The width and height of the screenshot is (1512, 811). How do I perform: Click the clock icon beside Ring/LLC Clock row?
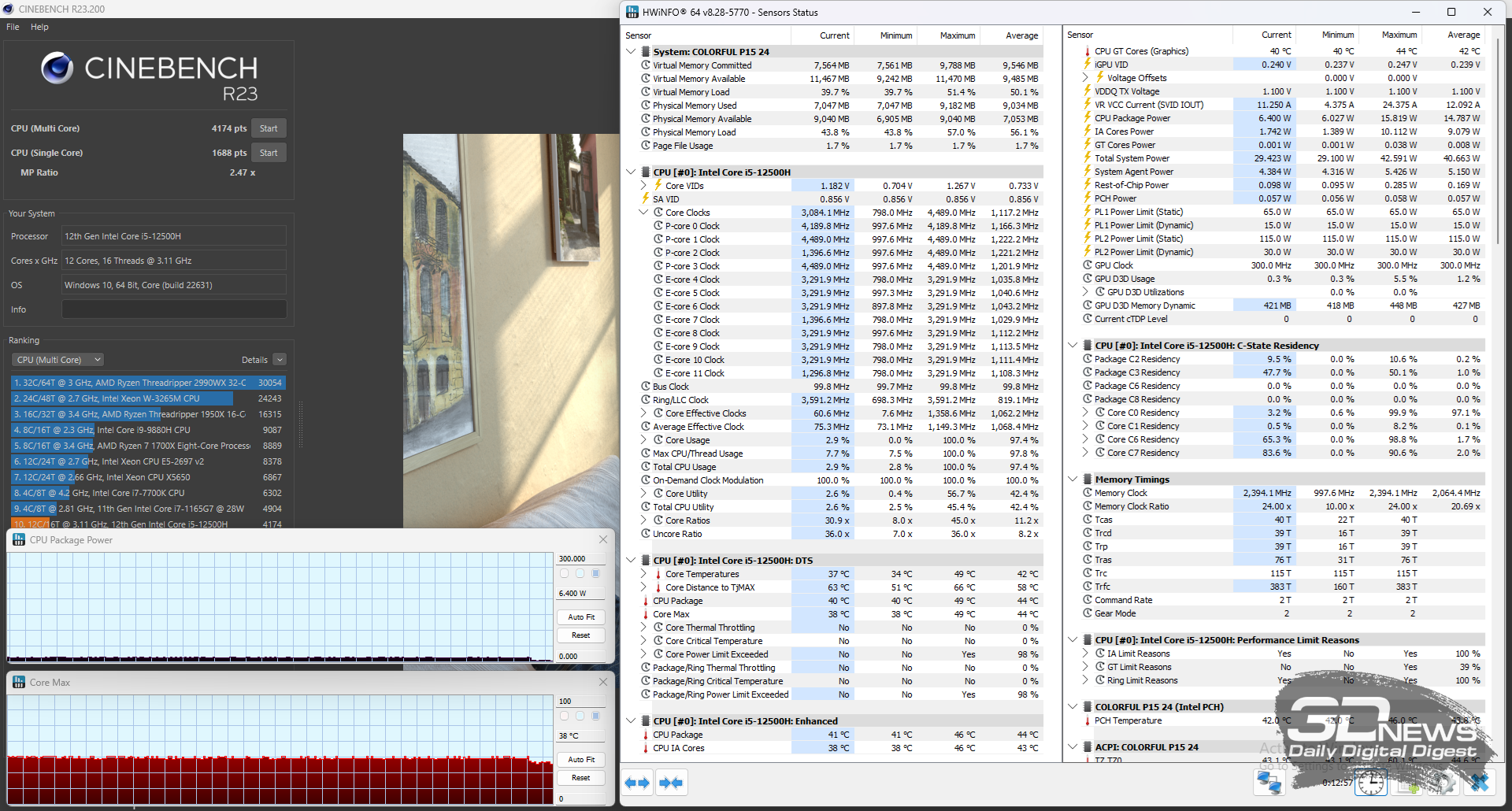646,400
